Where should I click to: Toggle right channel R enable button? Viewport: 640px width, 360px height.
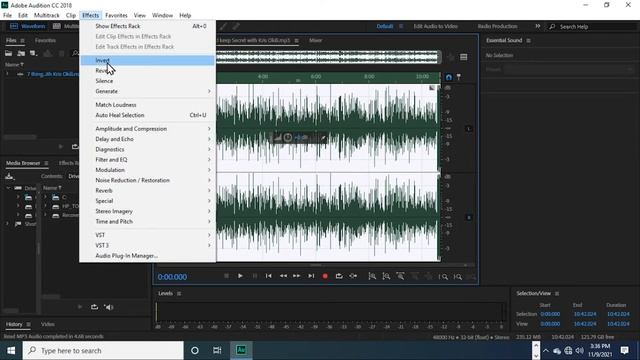469,218
